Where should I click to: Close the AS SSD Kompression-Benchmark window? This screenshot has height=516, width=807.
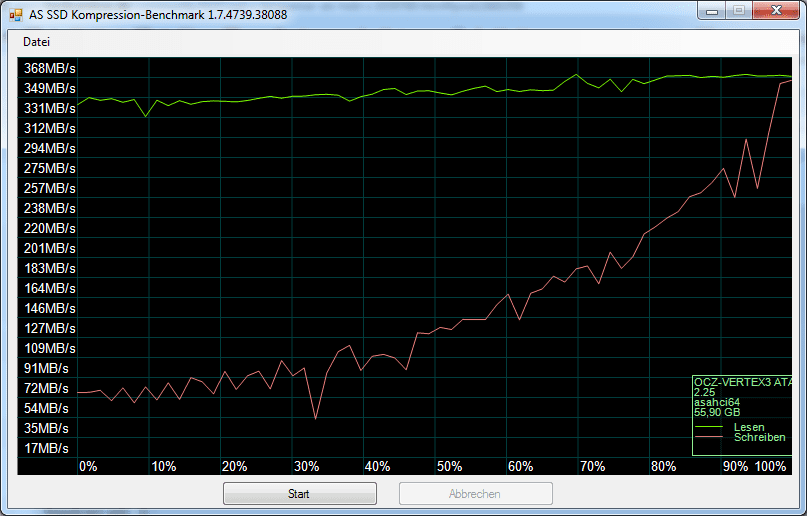[x=777, y=11]
